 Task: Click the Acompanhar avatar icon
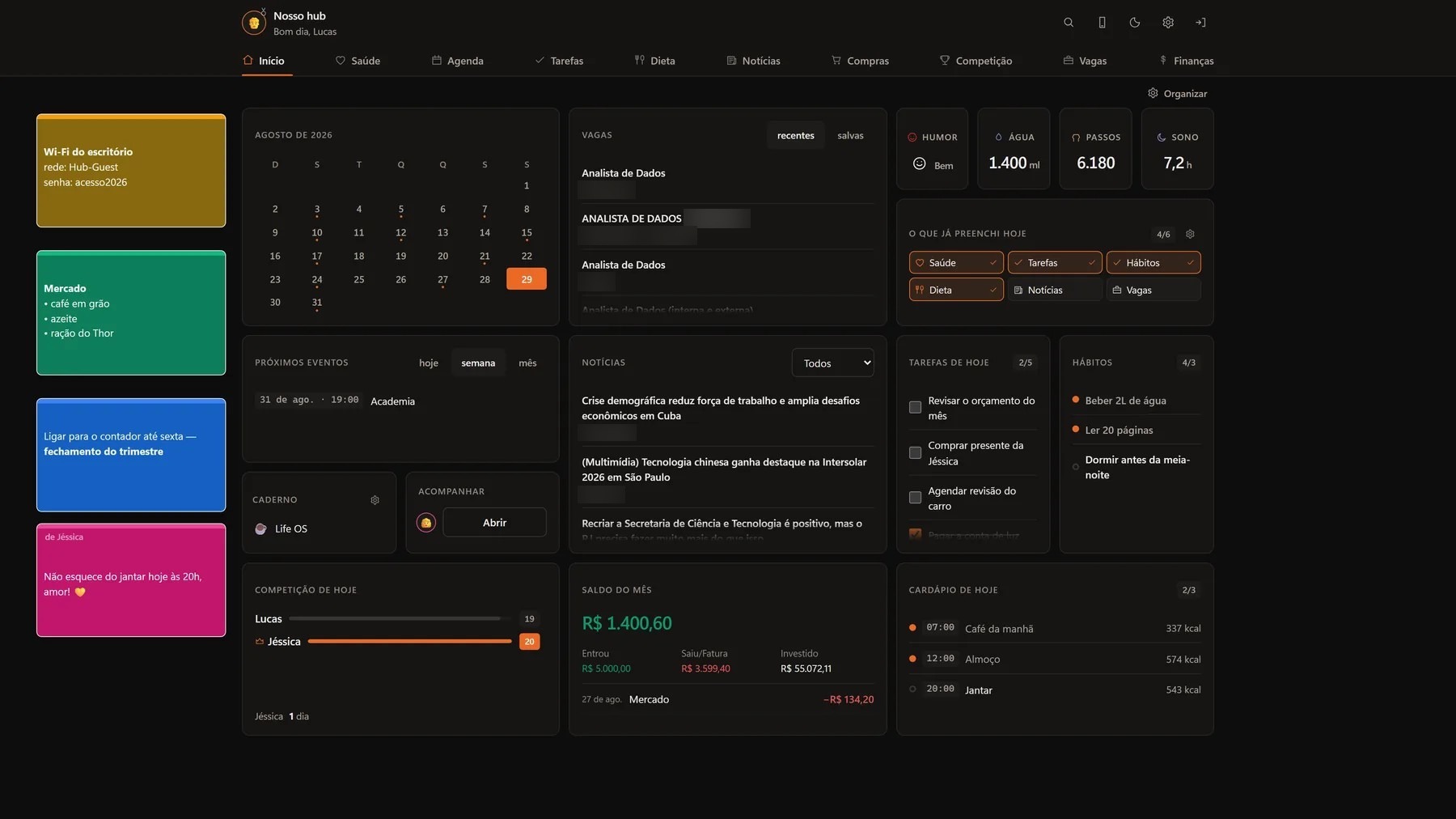tap(426, 523)
